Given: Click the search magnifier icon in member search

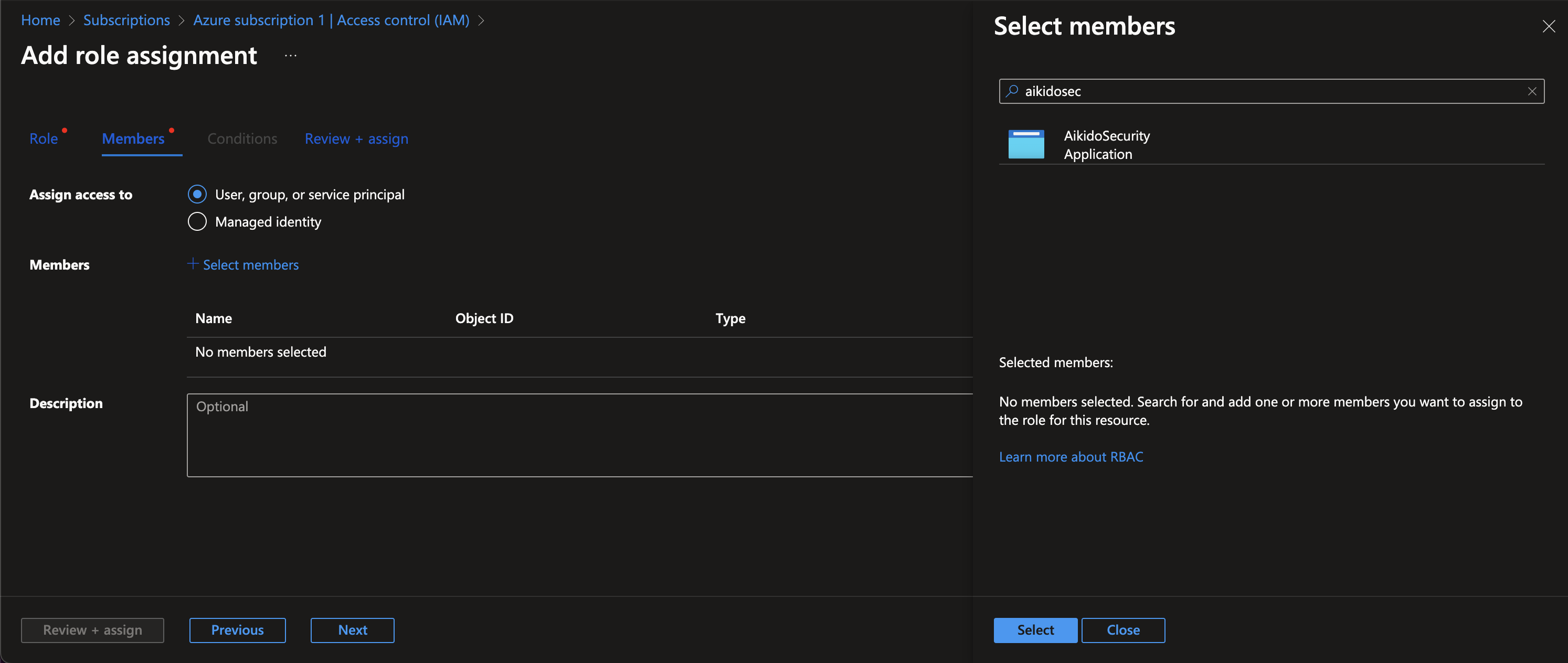Looking at the screenshot, I should pyautogui.click(x=1012, y=91).
